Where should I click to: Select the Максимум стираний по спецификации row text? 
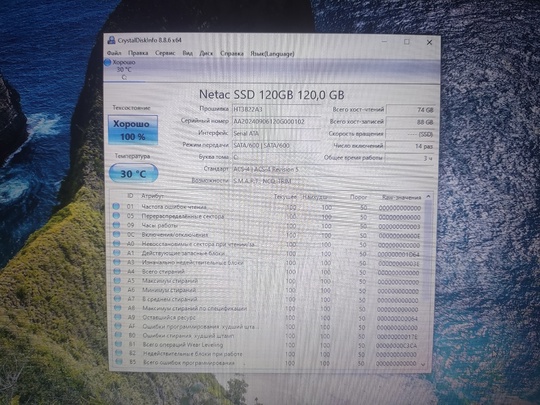[195, 308]
